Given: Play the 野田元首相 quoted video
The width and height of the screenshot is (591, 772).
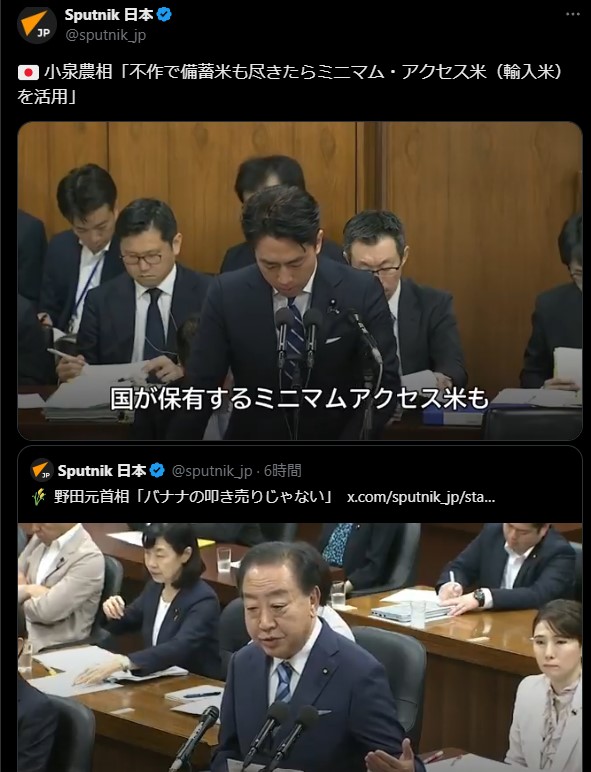Looking at the screenshot, I should (300, 647).
